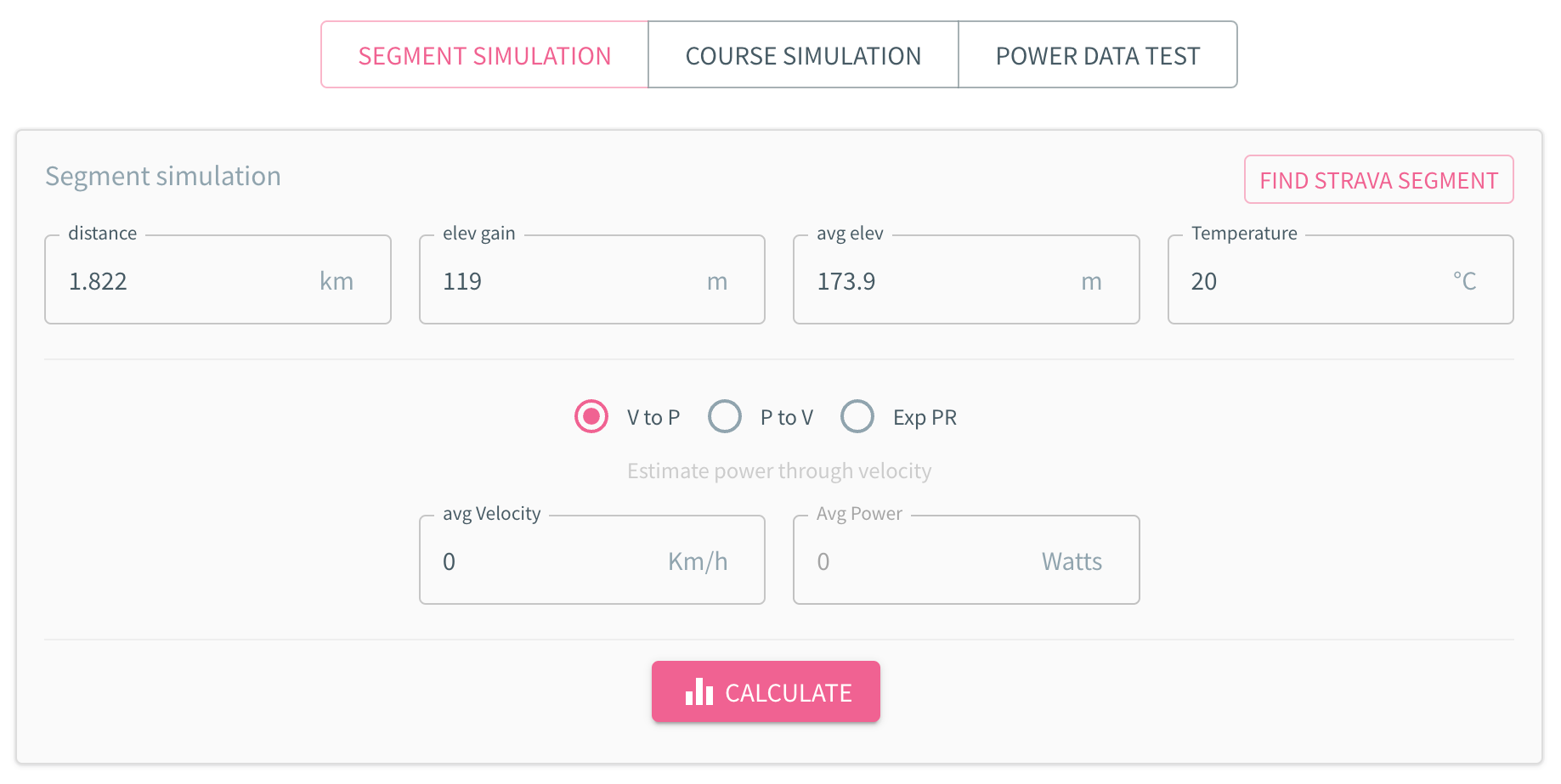
Task: Focus the distance input field
Action: (187, 281)
